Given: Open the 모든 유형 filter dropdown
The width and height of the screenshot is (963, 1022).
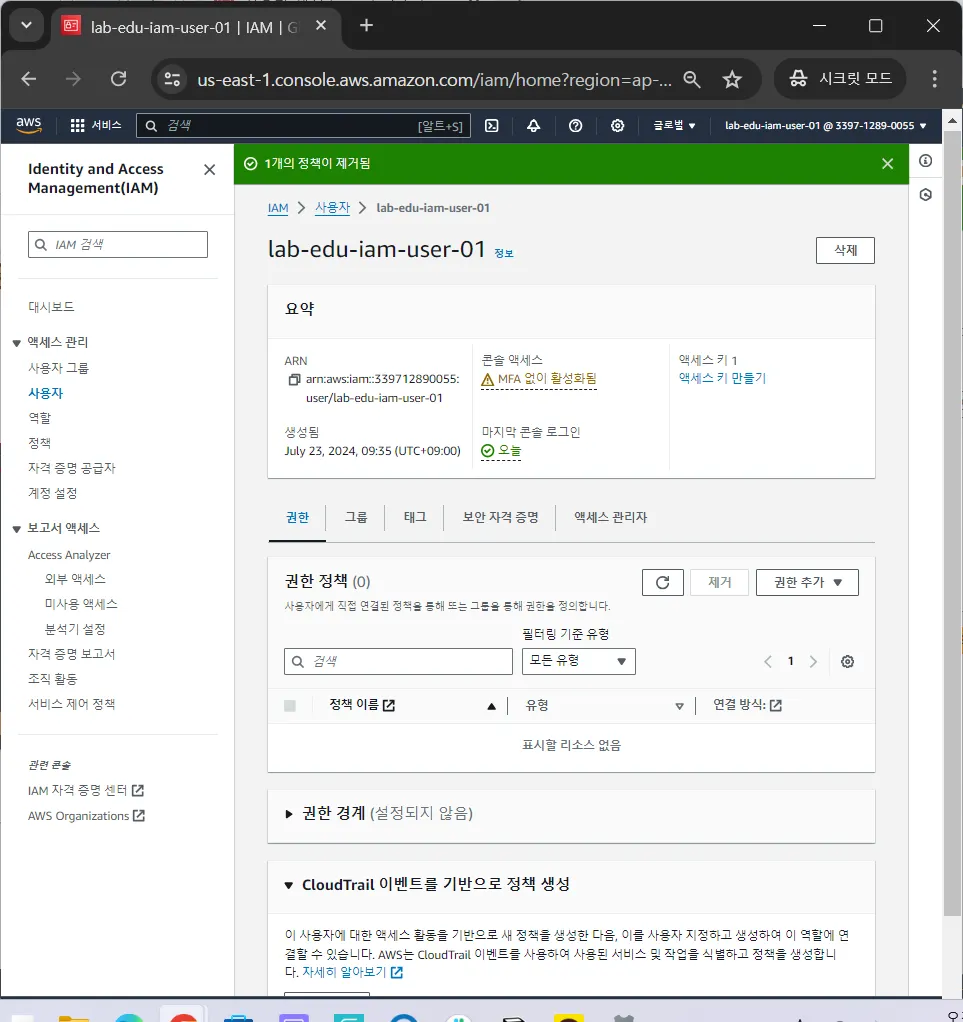Looking at the screenshot, I should (578, 661).
